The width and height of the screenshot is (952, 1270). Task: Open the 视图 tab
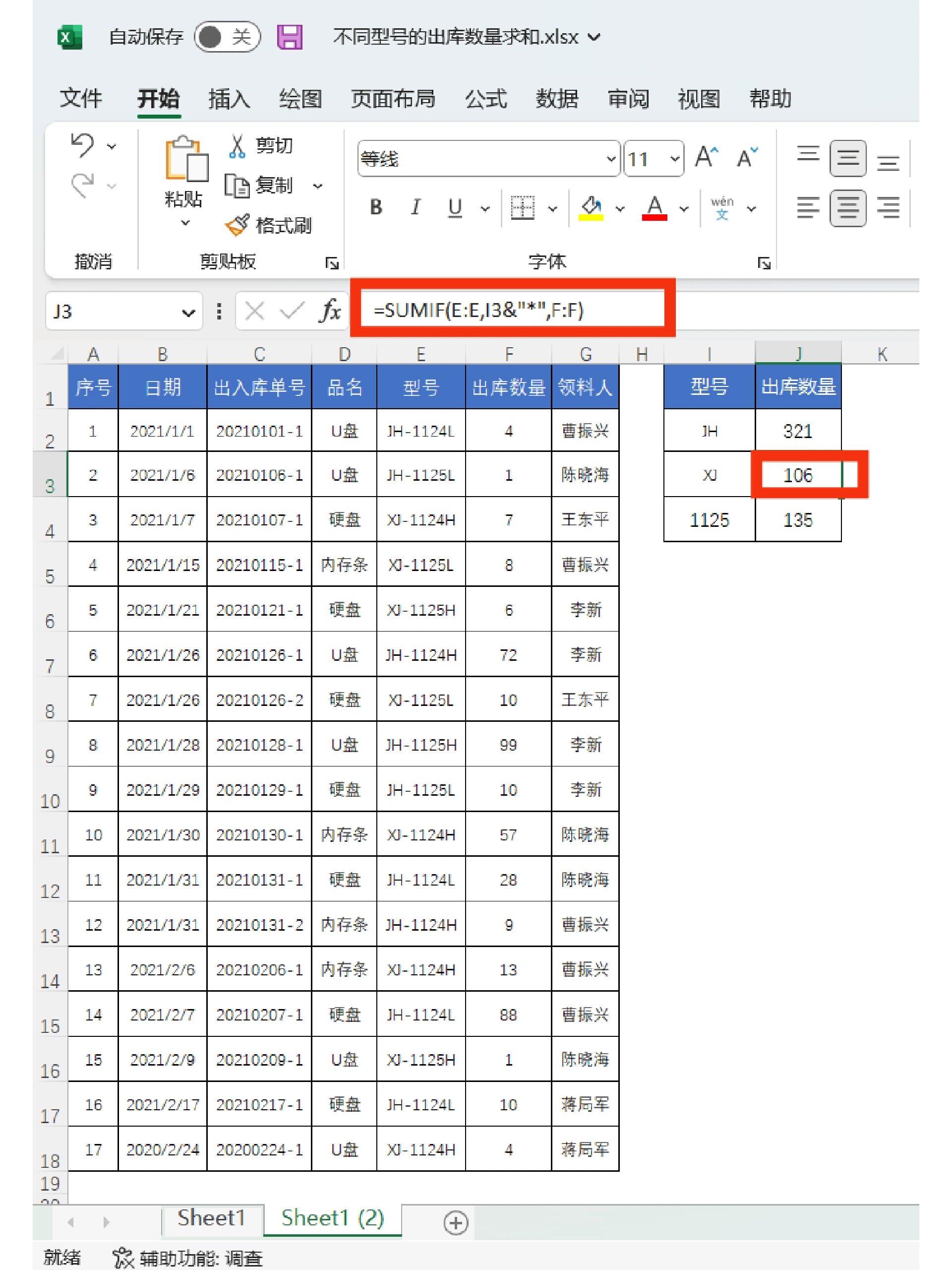[x=699, y=99]
